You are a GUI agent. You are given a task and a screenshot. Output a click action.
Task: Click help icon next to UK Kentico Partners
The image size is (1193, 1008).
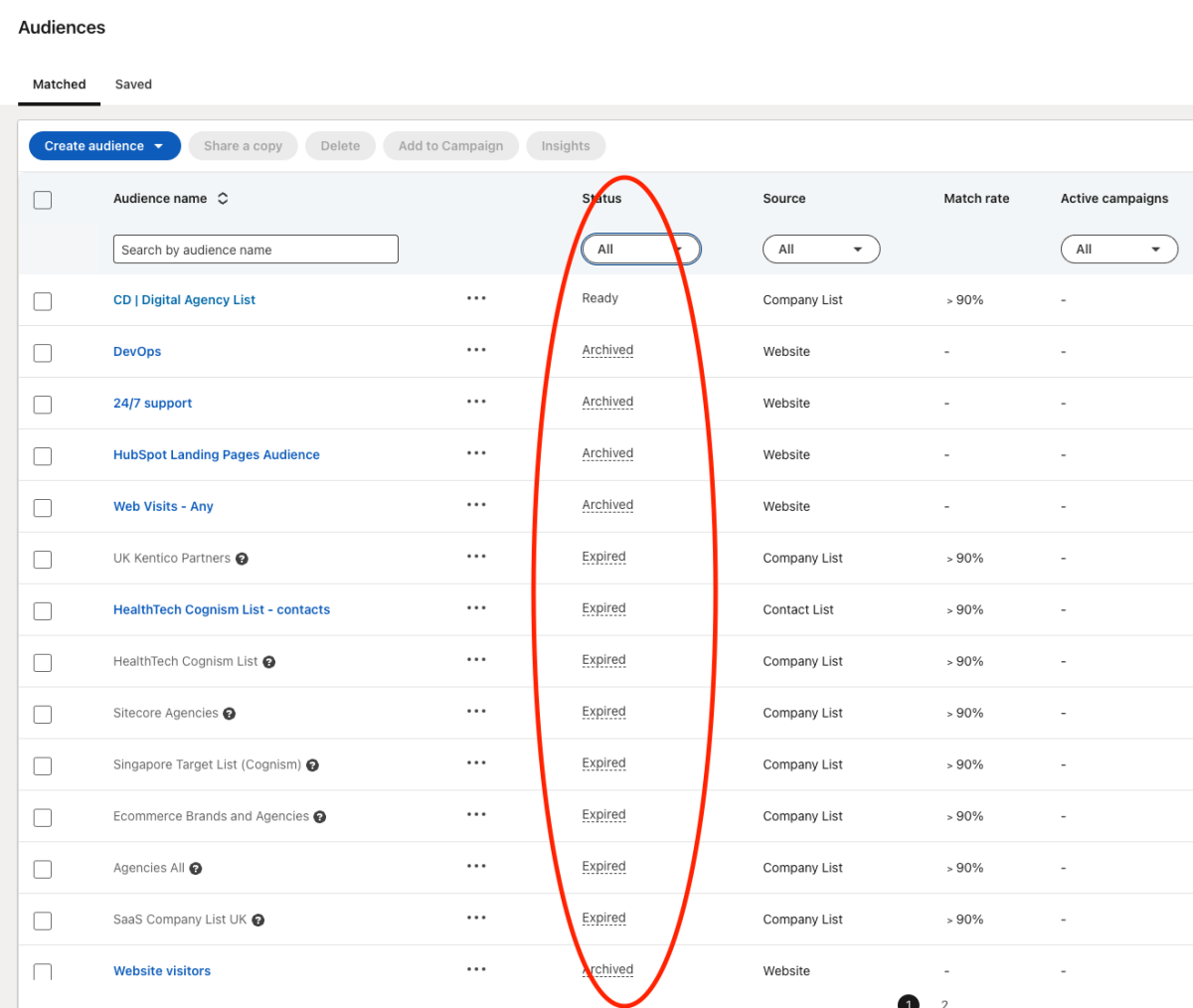[x=242, y=559]
